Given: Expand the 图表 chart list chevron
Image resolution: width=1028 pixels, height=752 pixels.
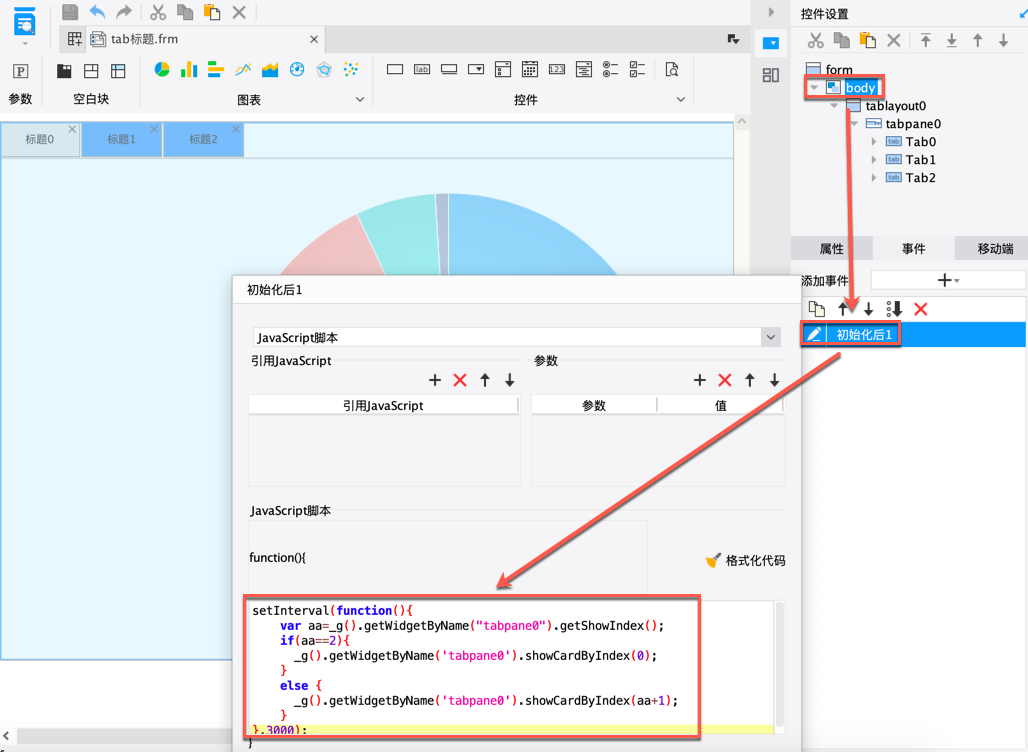Looking at the screenshot, I should pyautogui.click(x=360, y=100).
